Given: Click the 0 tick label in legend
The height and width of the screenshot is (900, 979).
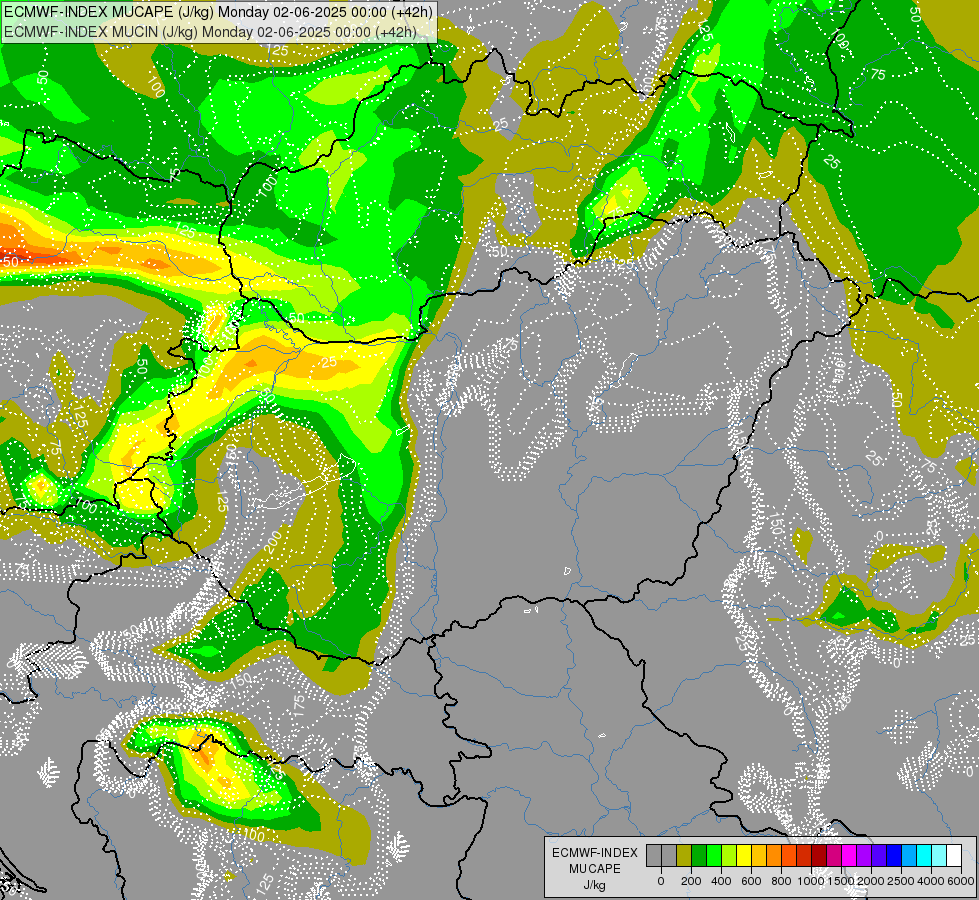Looking at the screenshot, I should 661,881.
